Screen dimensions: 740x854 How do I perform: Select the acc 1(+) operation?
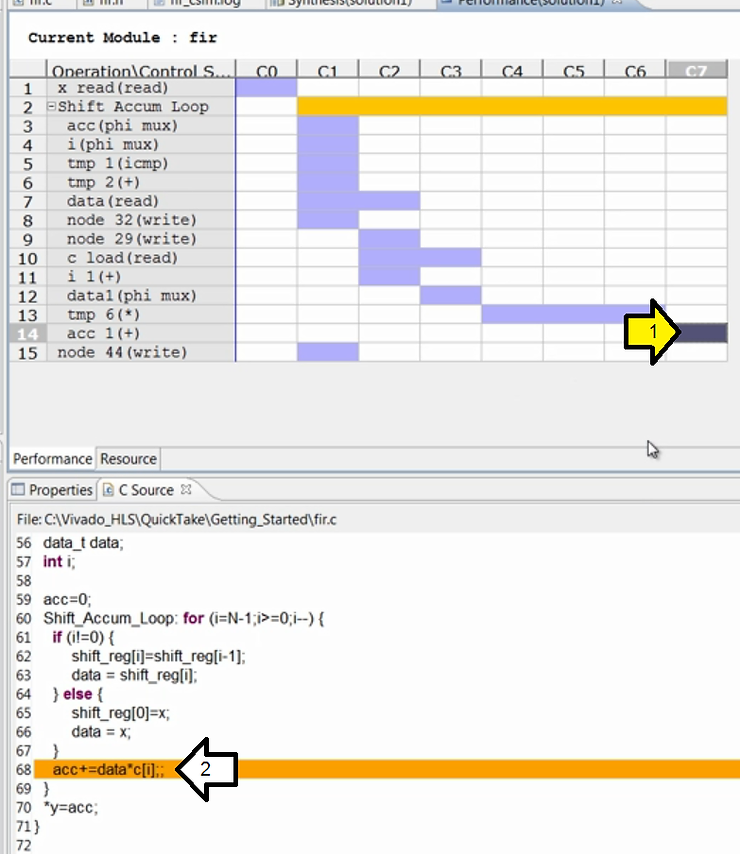tap(141, 333)
